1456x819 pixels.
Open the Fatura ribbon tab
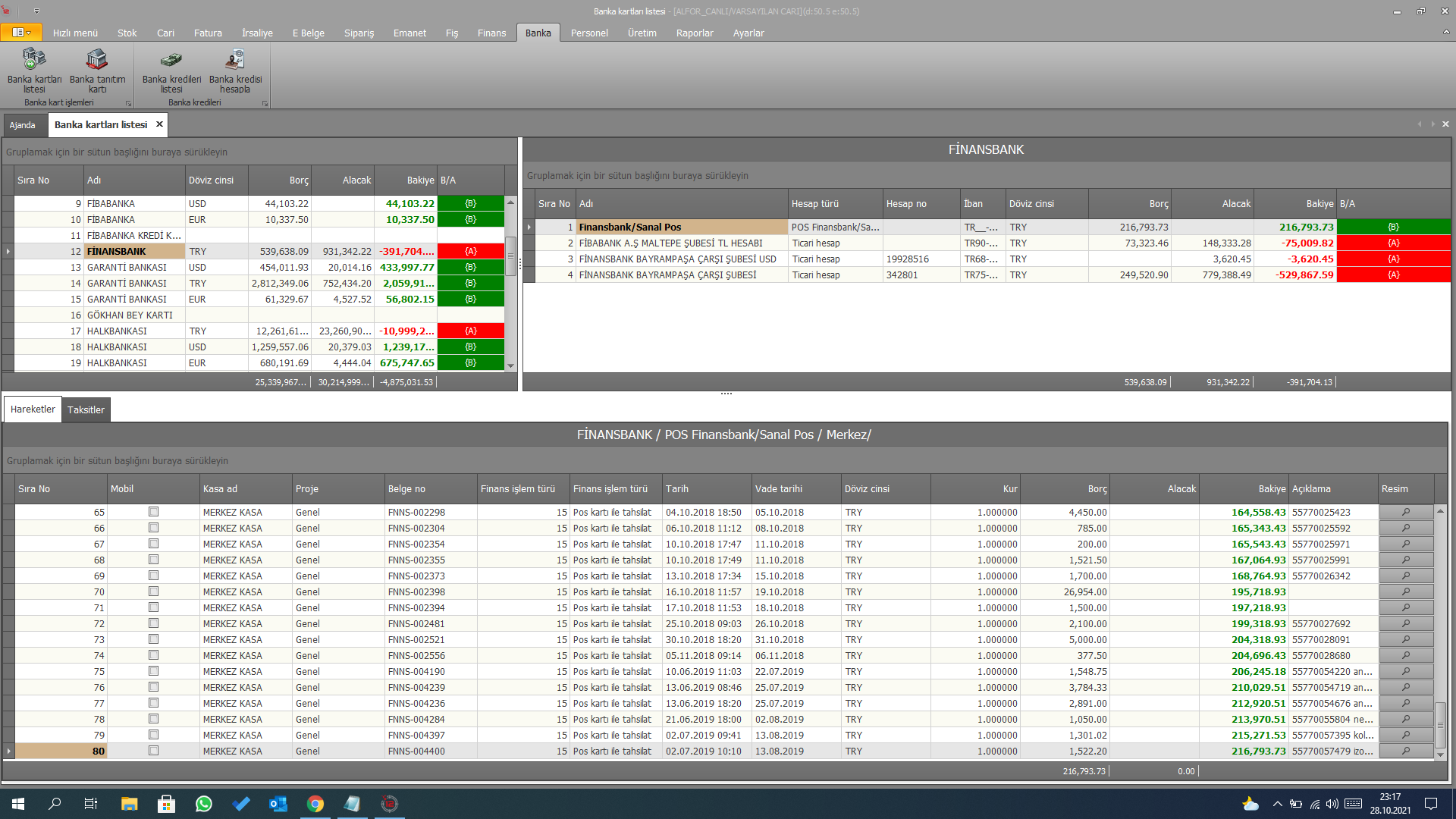click(207, 33)
